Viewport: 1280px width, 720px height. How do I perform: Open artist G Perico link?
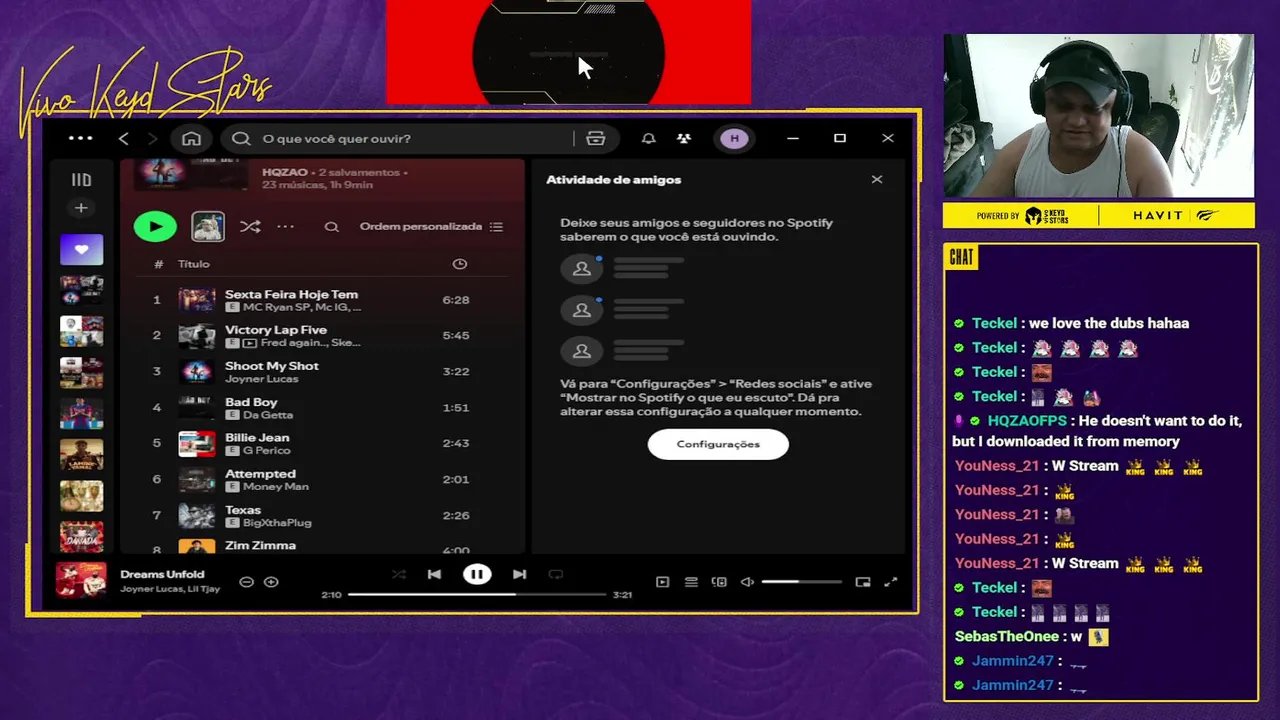[265, 451]
